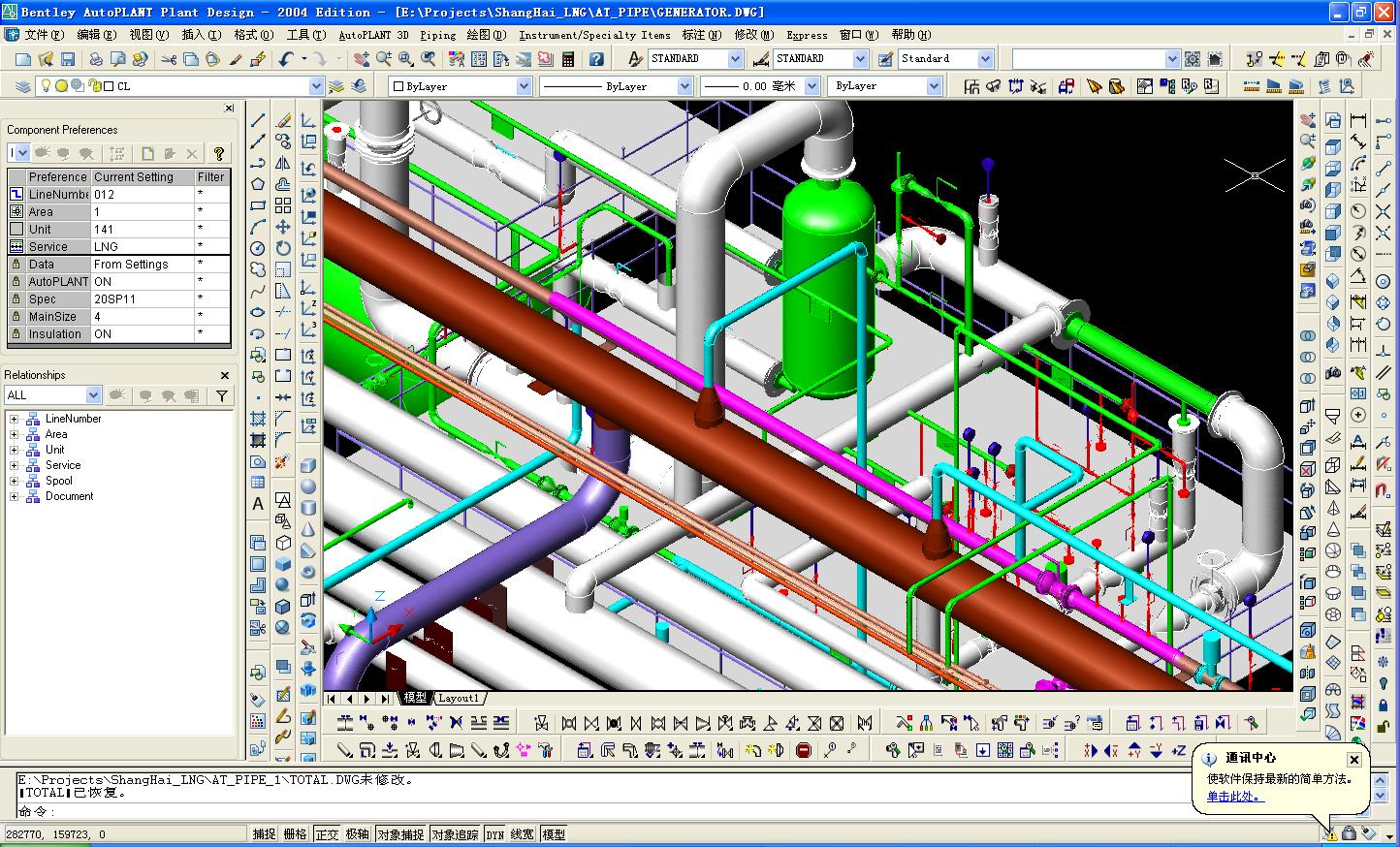Toggle 对象捕捉 object snap in status bar
This screenshot has width=1400, height=847.
(x=400, y=834)
